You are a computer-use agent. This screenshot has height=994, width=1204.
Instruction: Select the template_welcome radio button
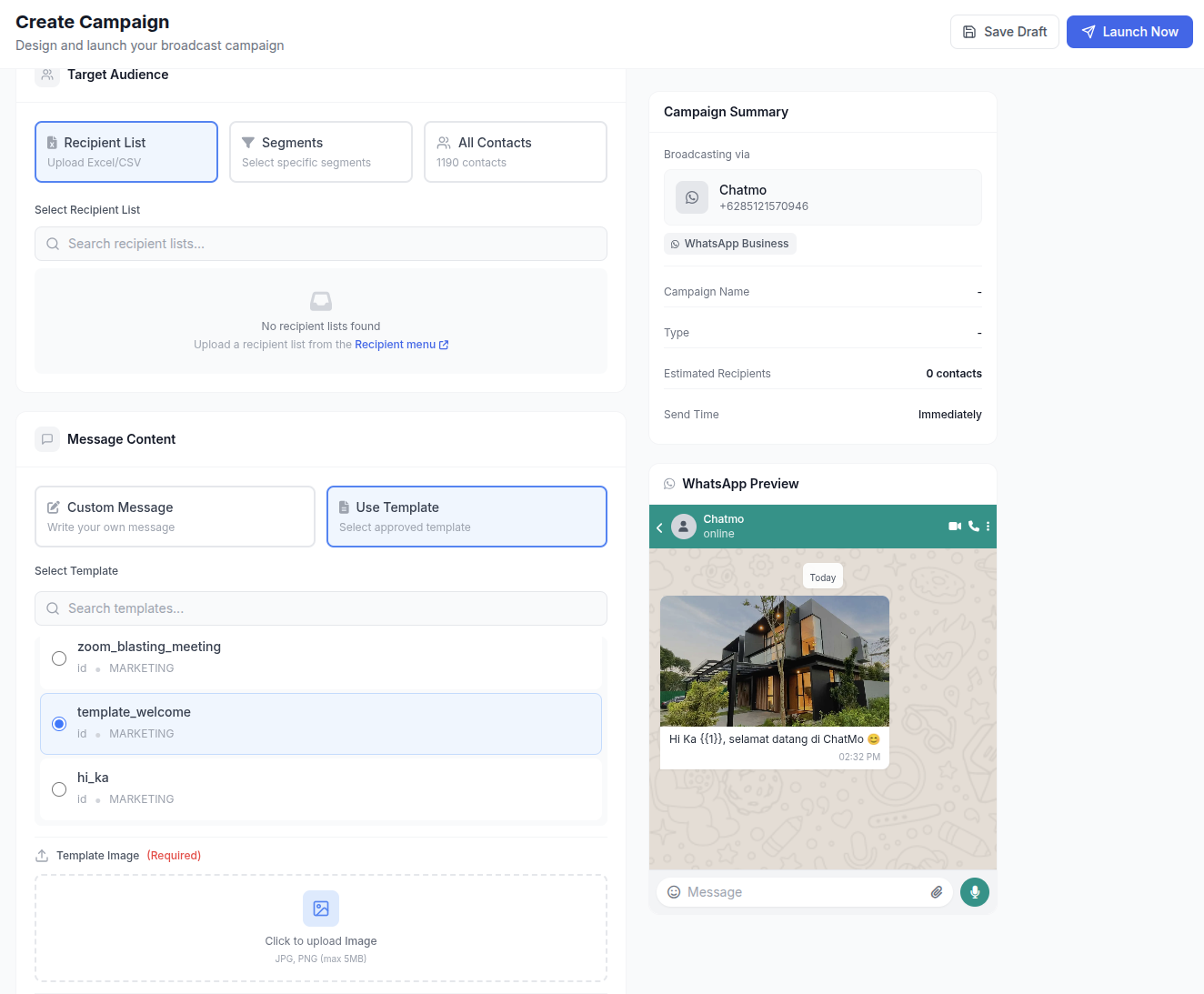[59, 724]
